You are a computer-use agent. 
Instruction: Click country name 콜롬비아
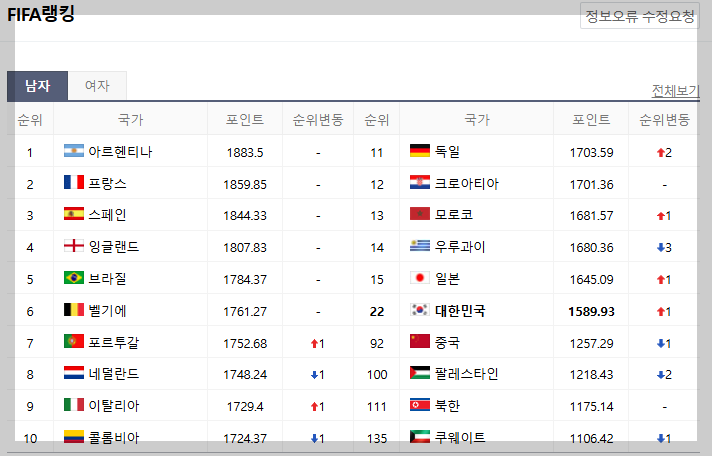coord(114,437)
